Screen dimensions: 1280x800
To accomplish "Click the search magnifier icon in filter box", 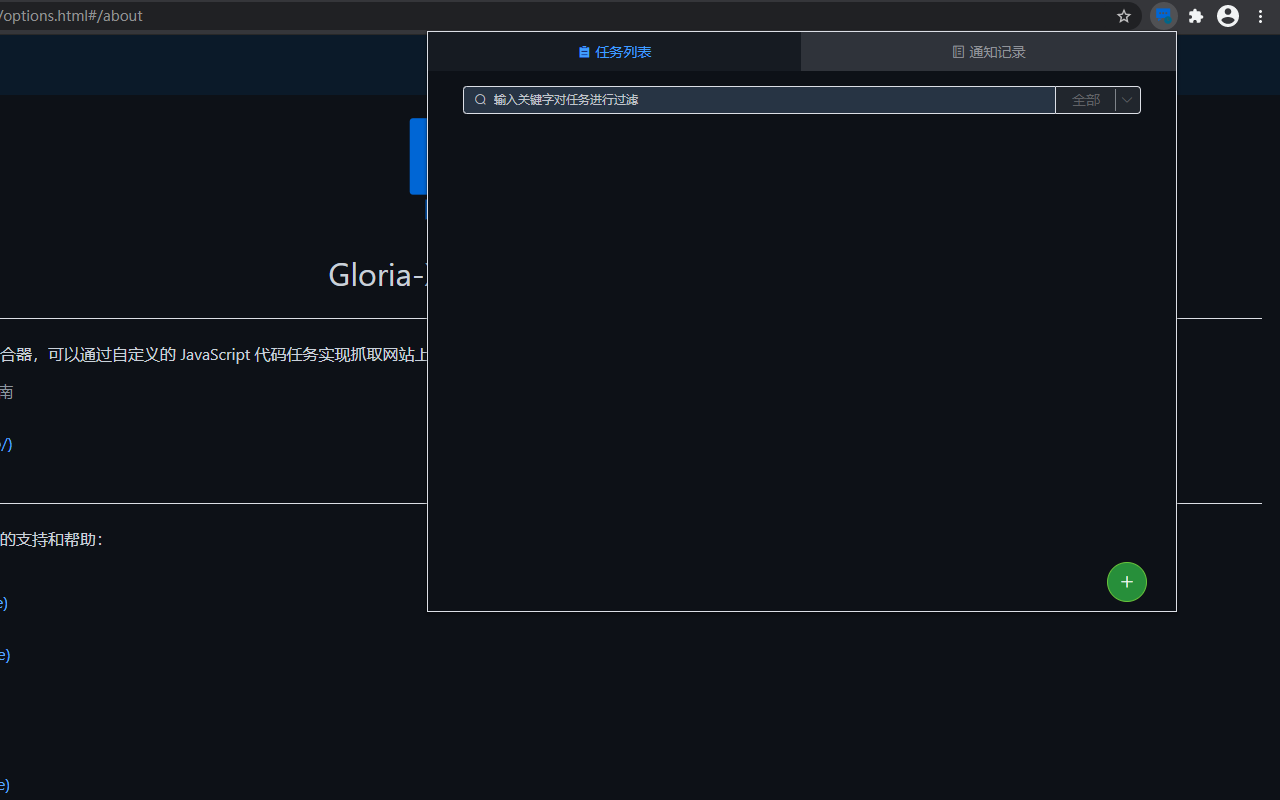I will click(x=480, y=100).
